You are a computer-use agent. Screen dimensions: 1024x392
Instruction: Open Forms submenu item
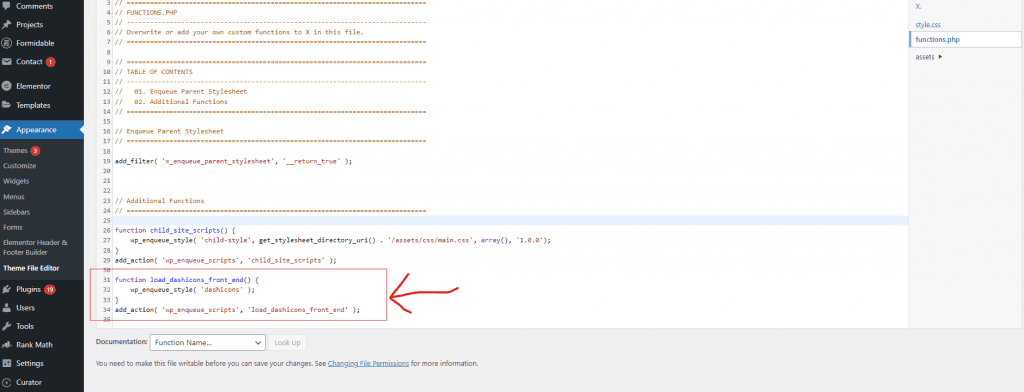pyautogui.click(x=13, y=227)
